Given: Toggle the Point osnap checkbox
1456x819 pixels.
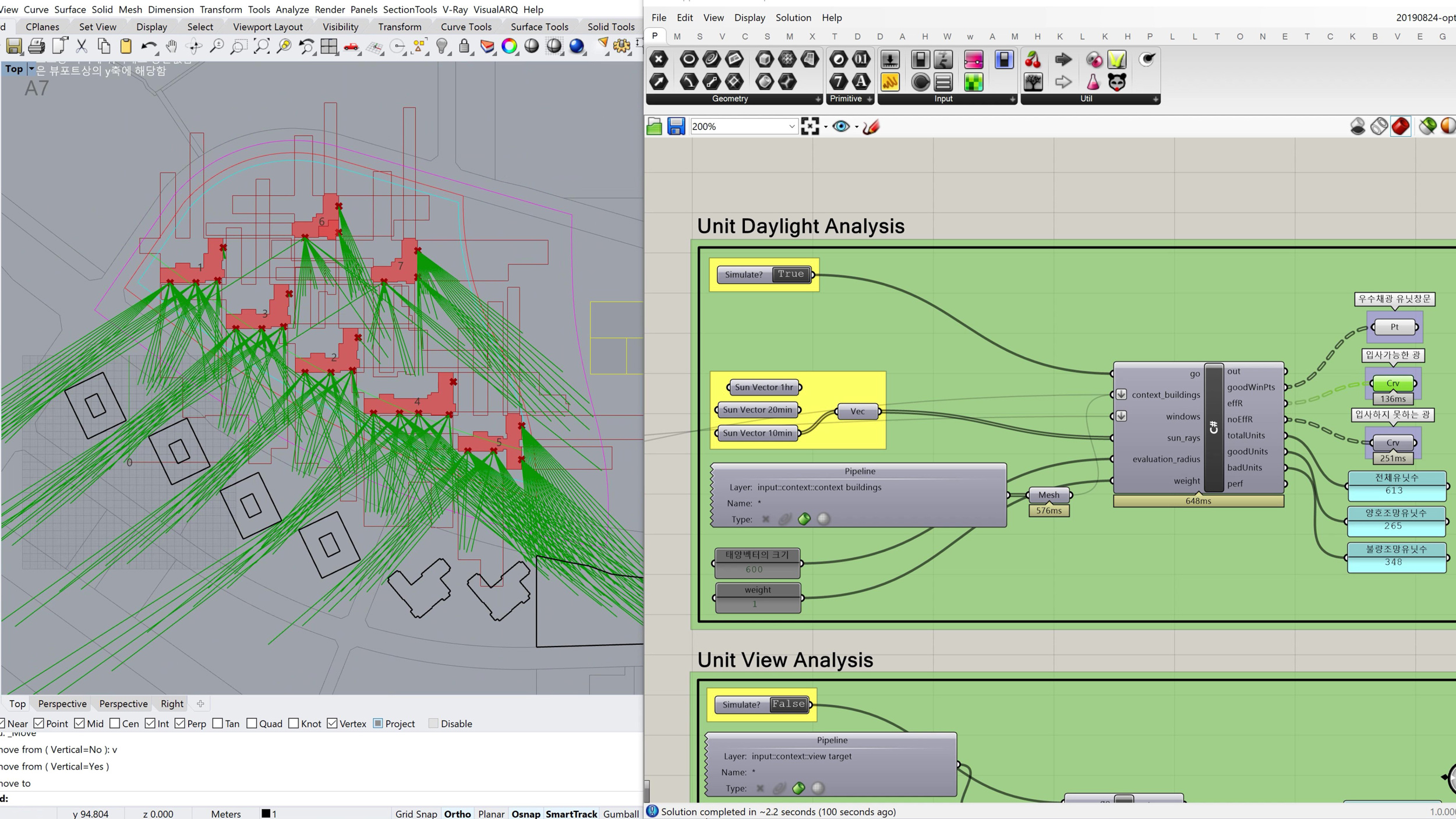Looking at the screenshot, I should tap(39, 723).
